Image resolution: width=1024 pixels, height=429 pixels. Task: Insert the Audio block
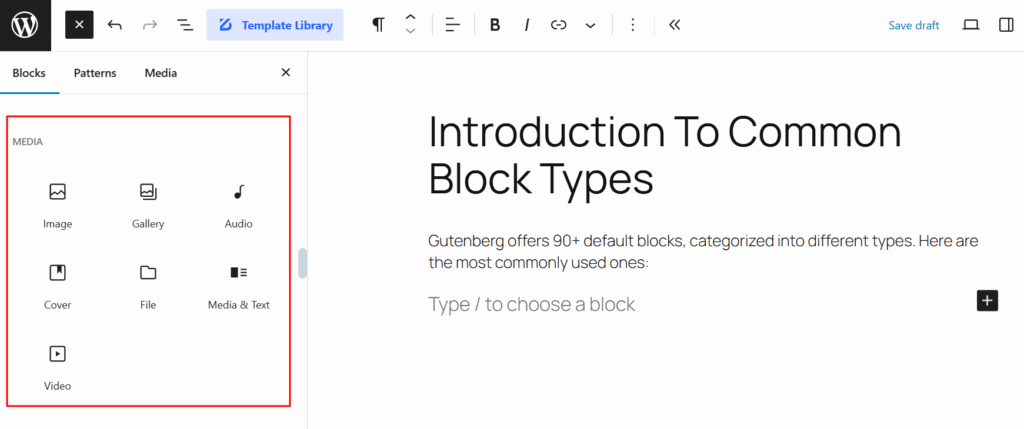pyautogui.click(x=238, y=206)
